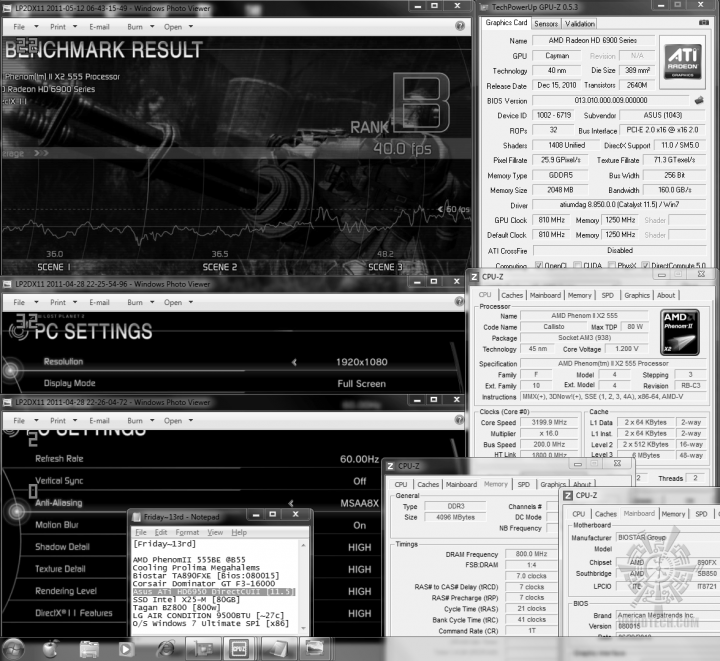
Task: Switch to the Sensors tab in GPU-Z
Action: click(546, 23)
